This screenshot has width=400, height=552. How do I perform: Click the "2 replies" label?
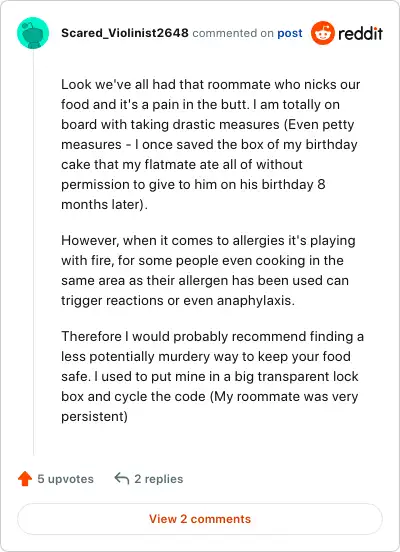click(159, 479)
